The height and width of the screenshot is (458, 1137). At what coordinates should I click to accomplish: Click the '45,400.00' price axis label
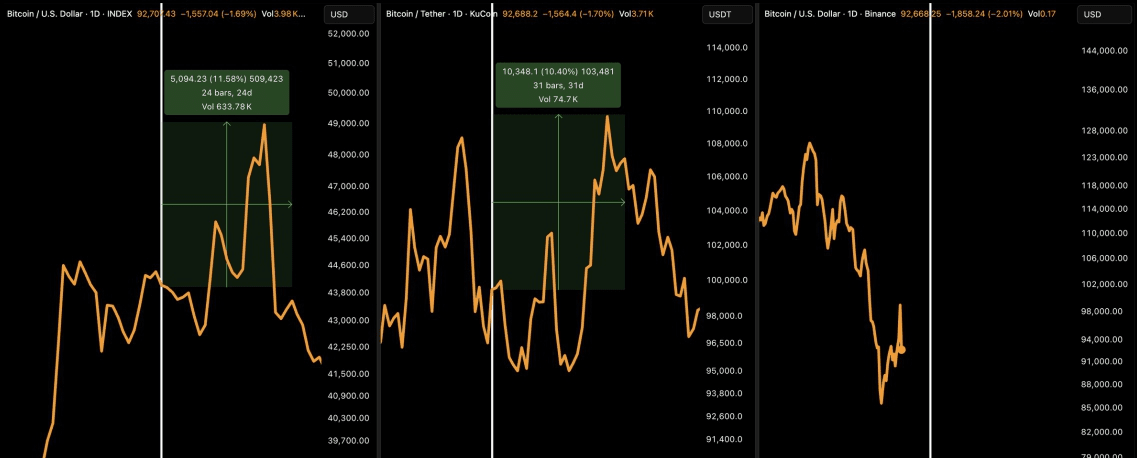click(349, 238)
